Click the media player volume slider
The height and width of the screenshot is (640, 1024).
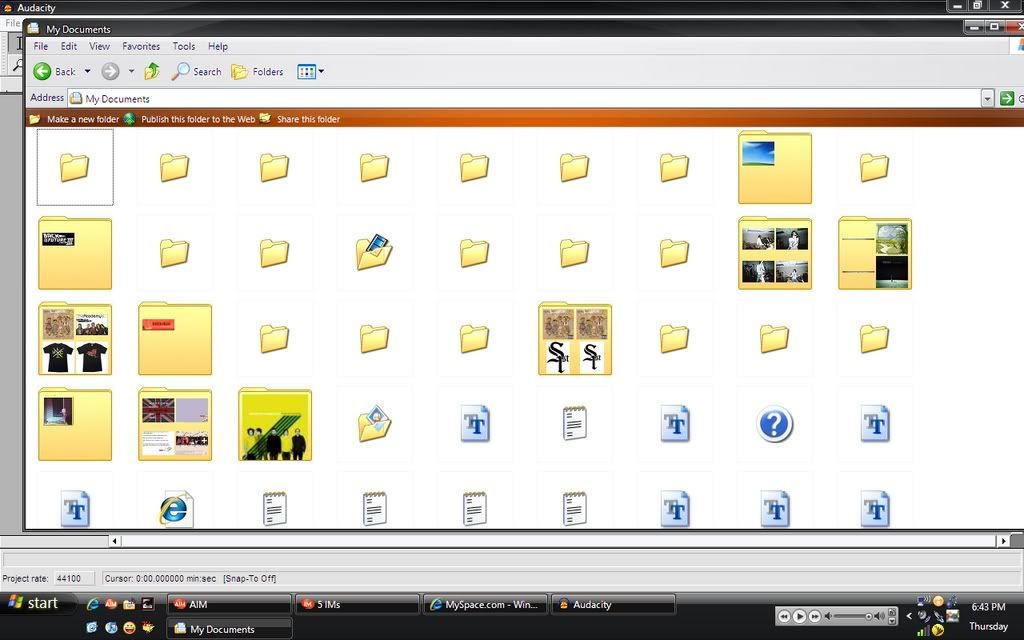pos(854,616)
